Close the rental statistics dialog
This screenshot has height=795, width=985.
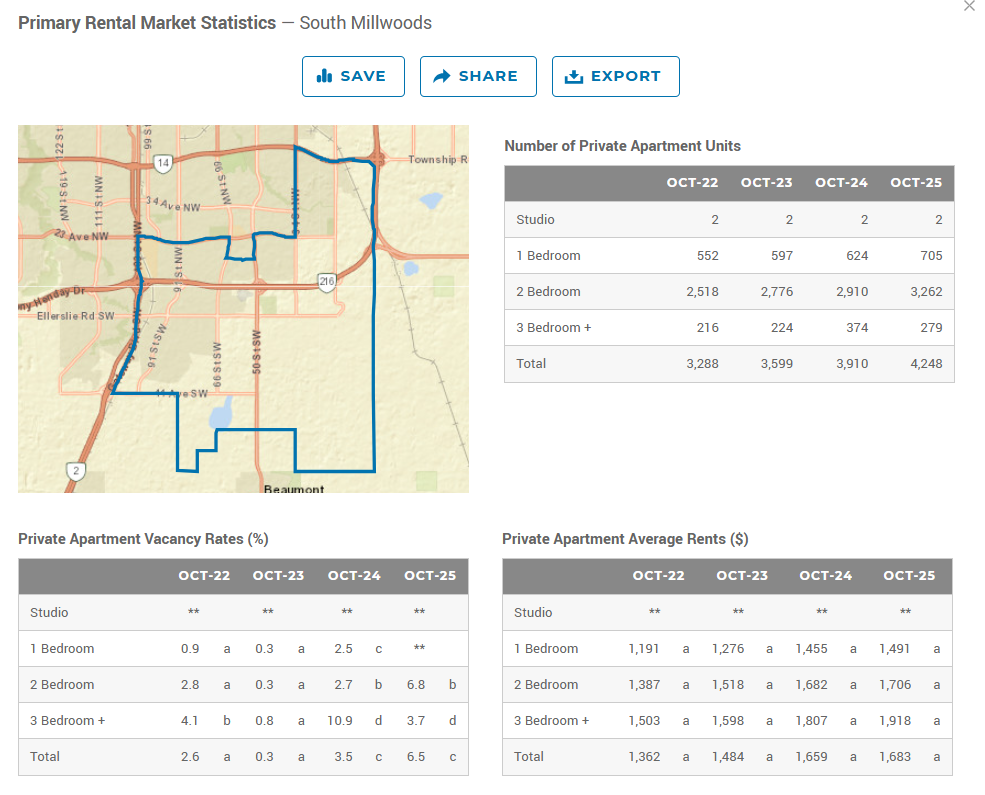tap(968, 7)
